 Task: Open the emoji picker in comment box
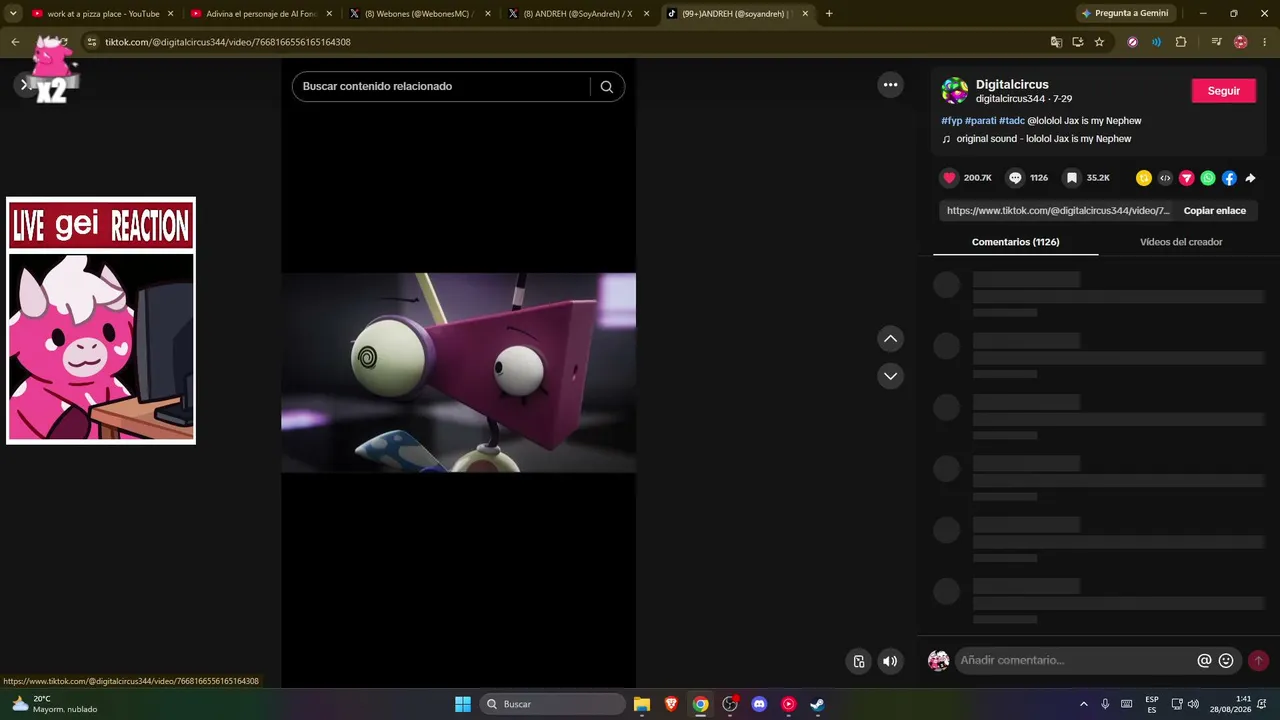(x=1226, y=660)
